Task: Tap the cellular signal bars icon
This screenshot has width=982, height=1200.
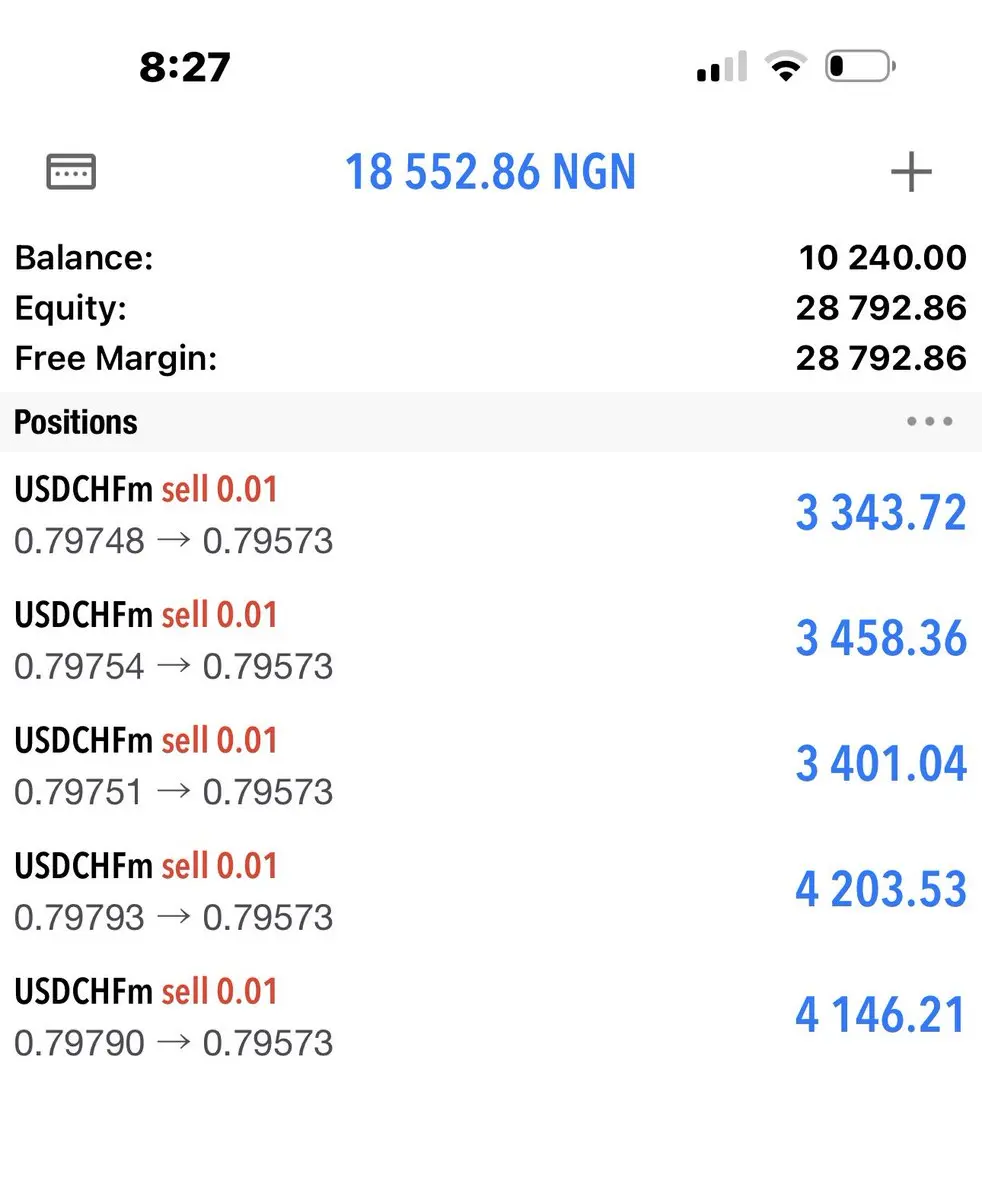Action: [721, 67]
